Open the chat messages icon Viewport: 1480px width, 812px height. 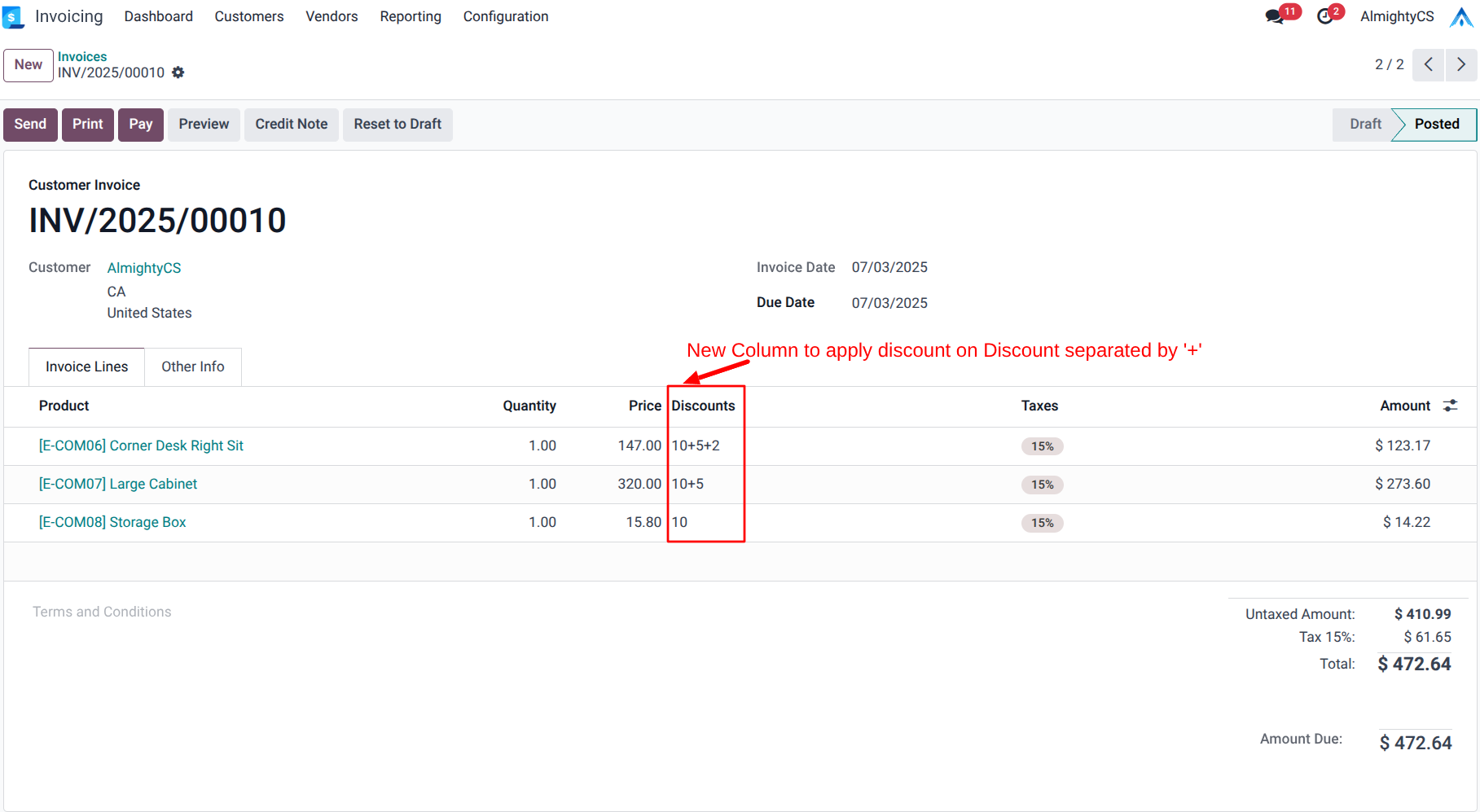(1275, 17)
